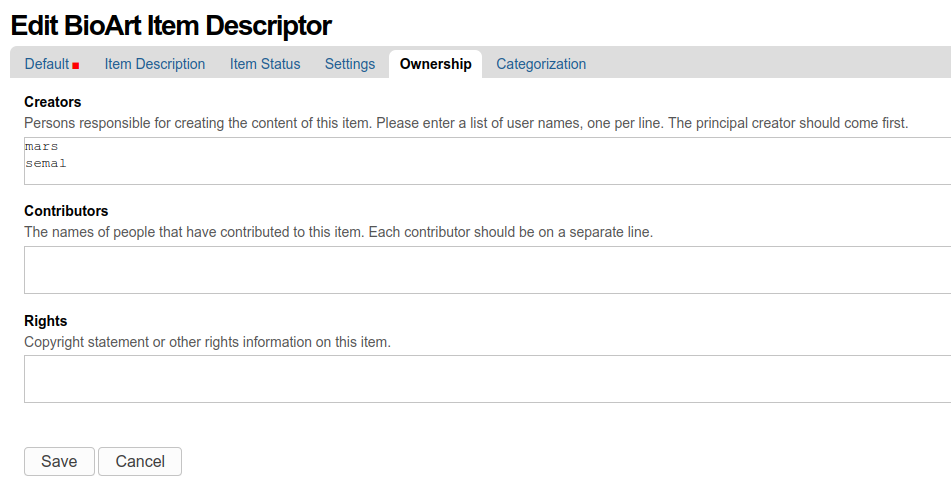The image size is (951, 495).
Task: Select the Settings tab
Action: point(350,64)
